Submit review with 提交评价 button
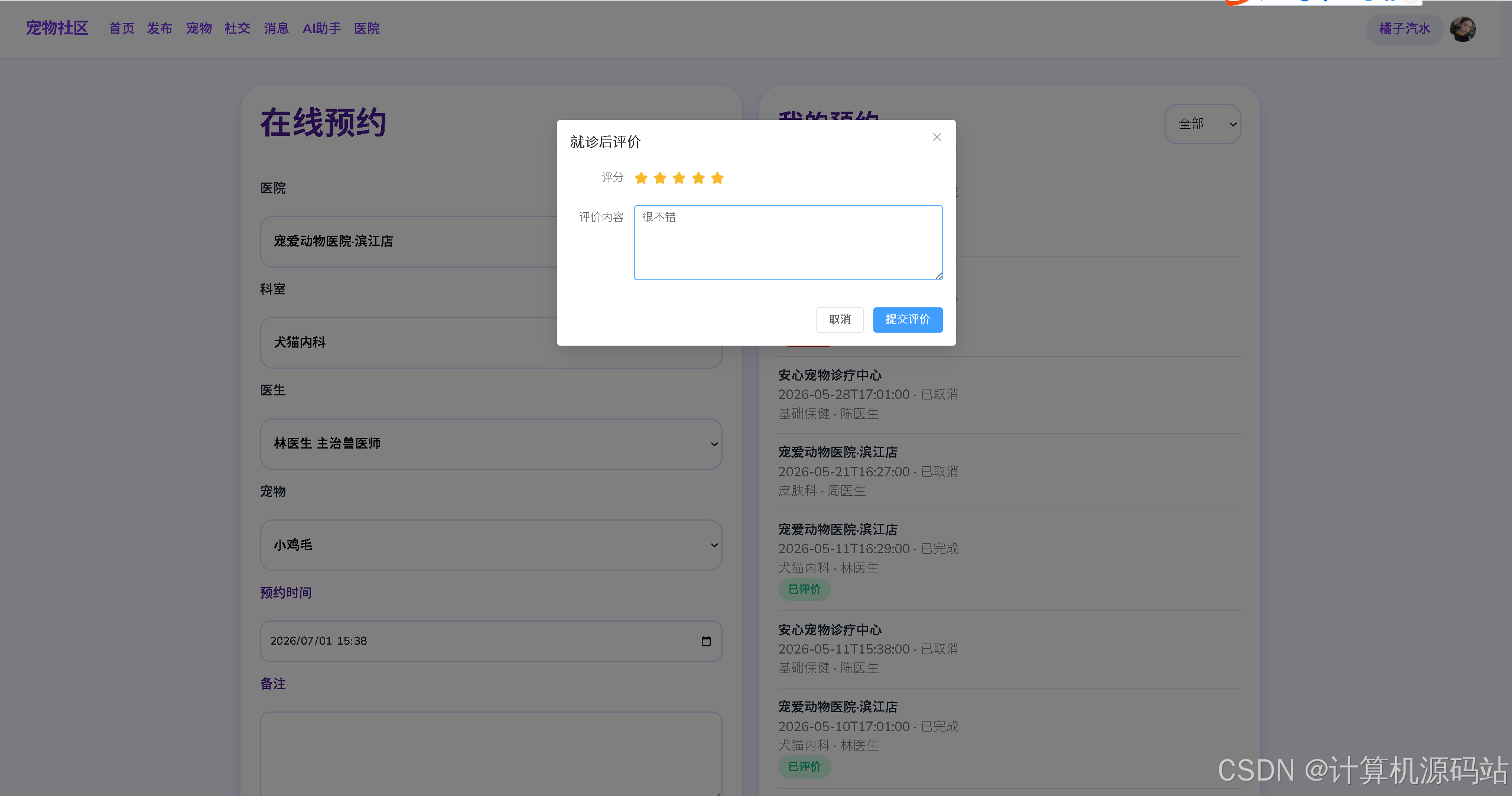Viewport: 1512px width, 796px height. coord(908,320)
